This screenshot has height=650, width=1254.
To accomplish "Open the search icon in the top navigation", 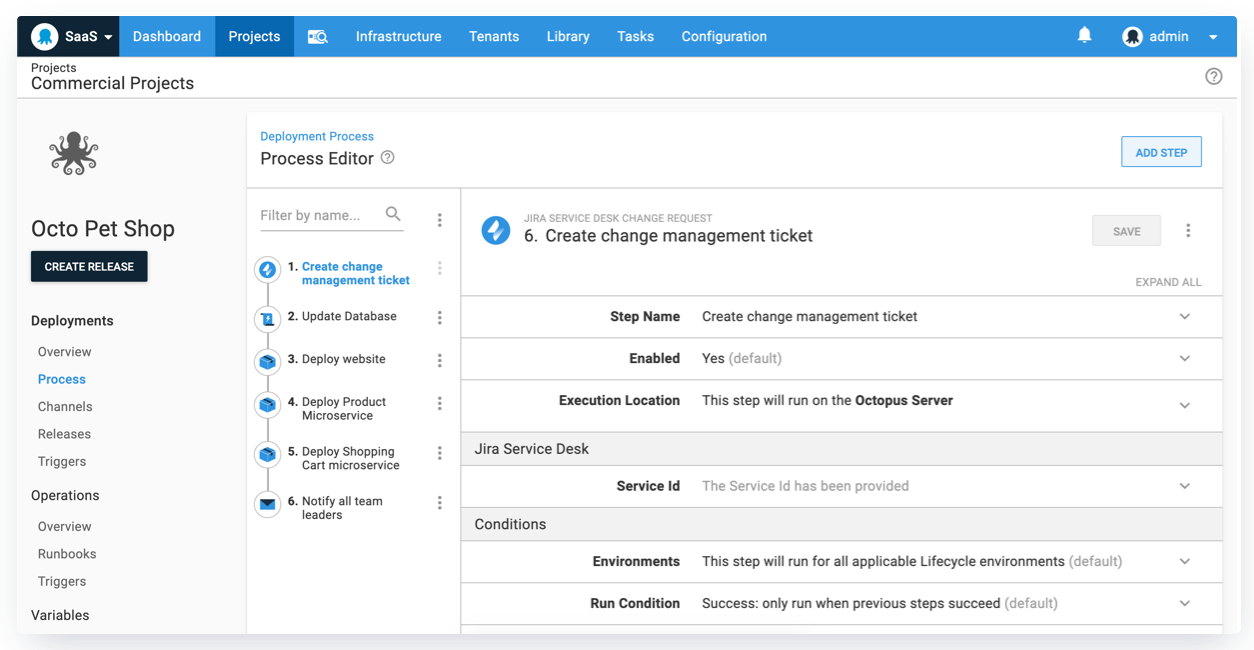I will pyautogui.click(x=318, y=36).
